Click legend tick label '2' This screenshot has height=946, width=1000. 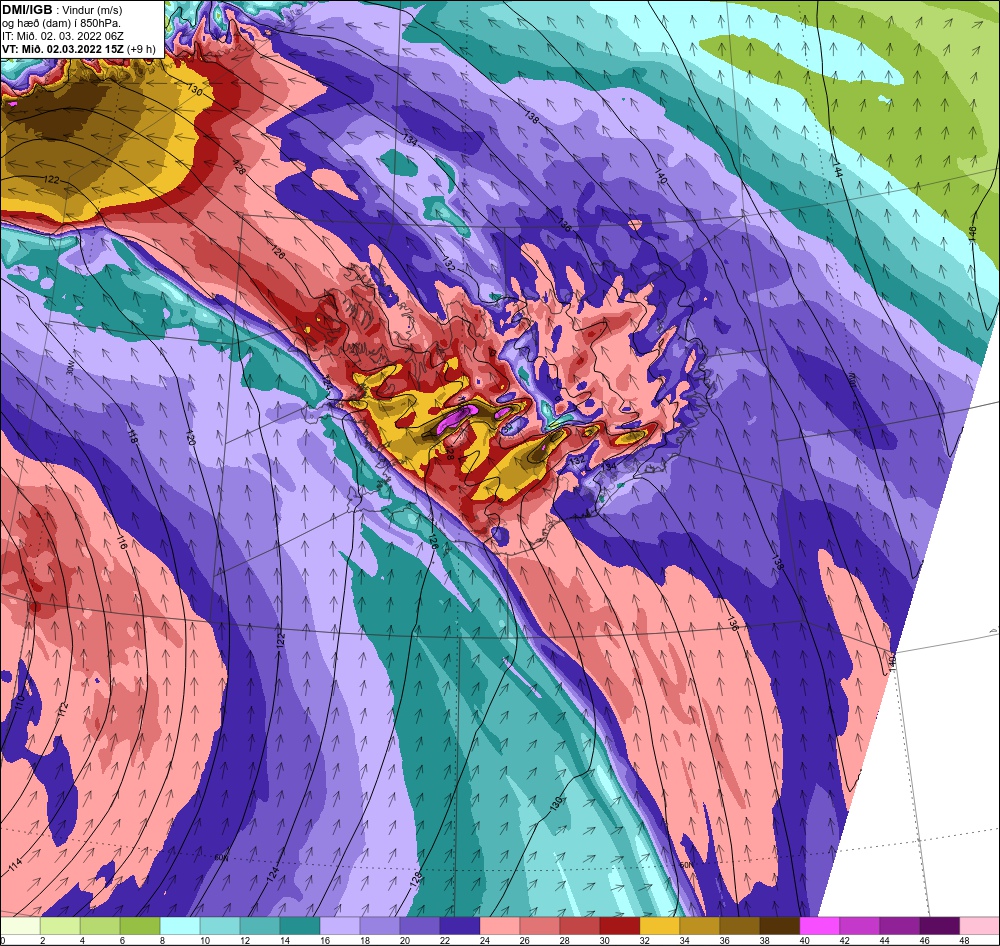click(x=43, y=940)
